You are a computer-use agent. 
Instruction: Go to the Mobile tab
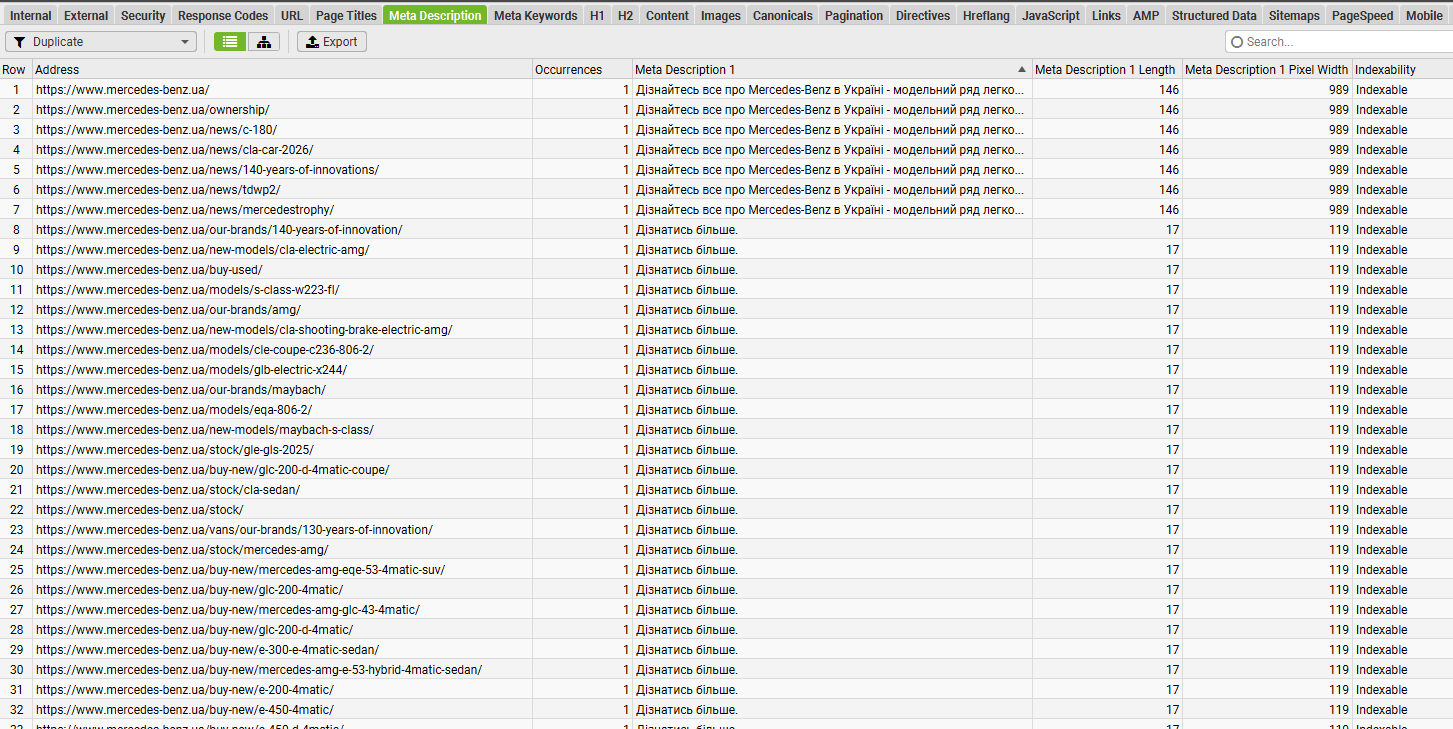[x=1424, y=15]
